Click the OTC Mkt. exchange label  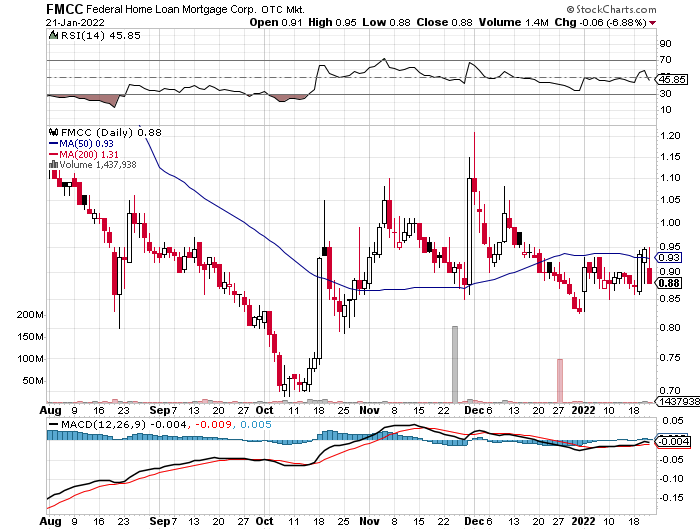point(283,9)
